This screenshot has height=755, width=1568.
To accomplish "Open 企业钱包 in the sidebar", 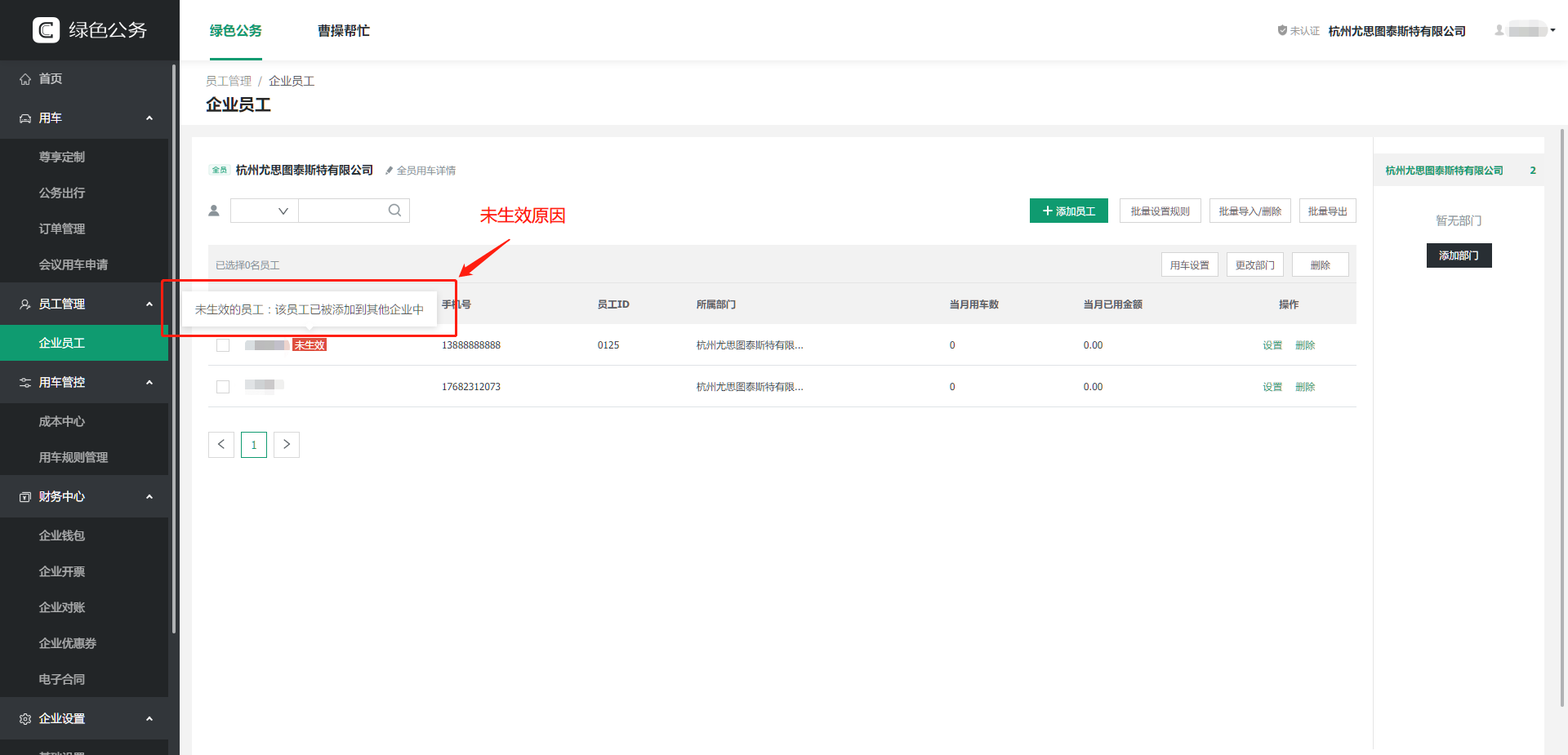I will tap(62, 535).
